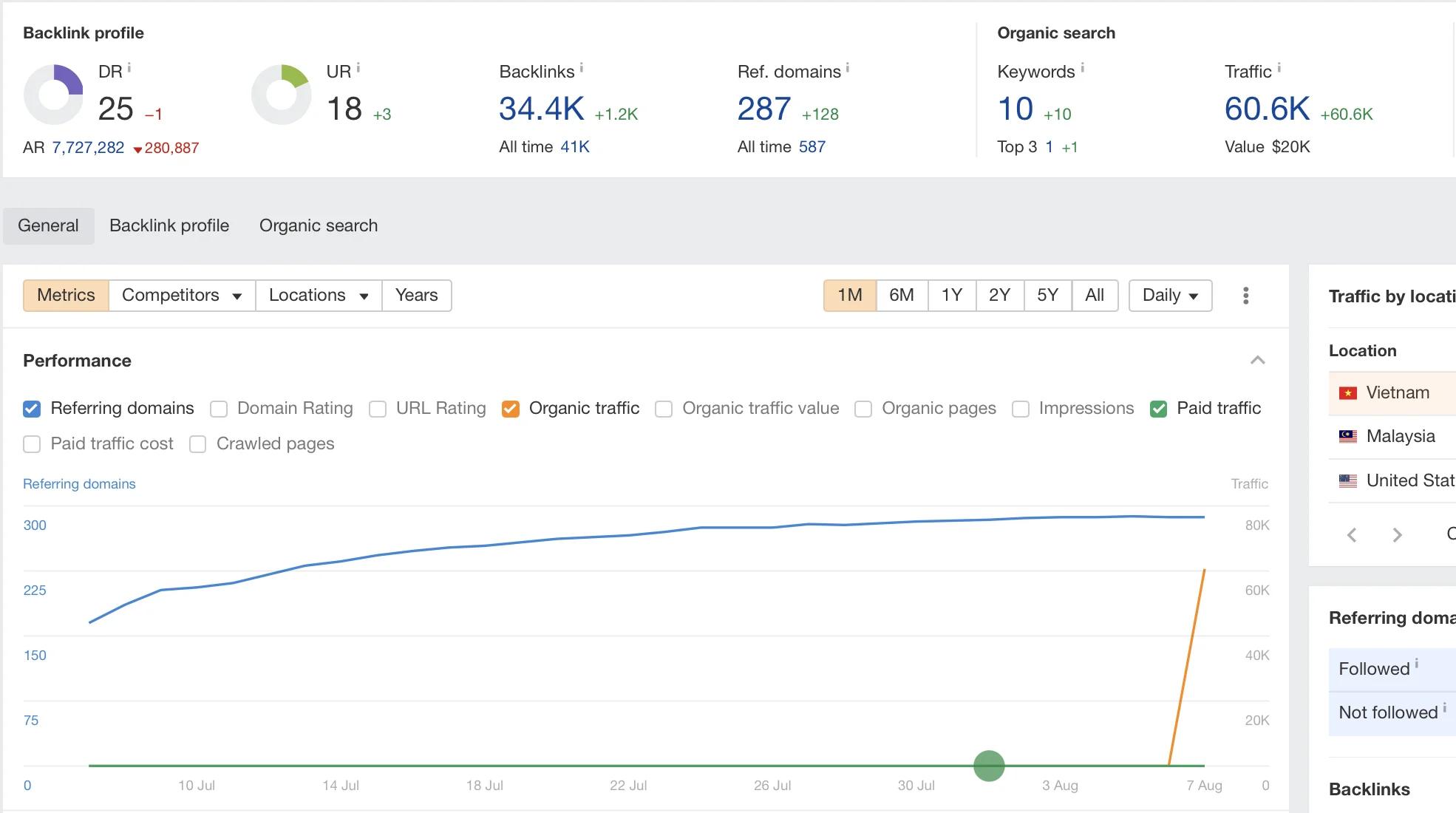Click the Top 3 value 1 link
1456x813 pixels.
click(1050, 147)
